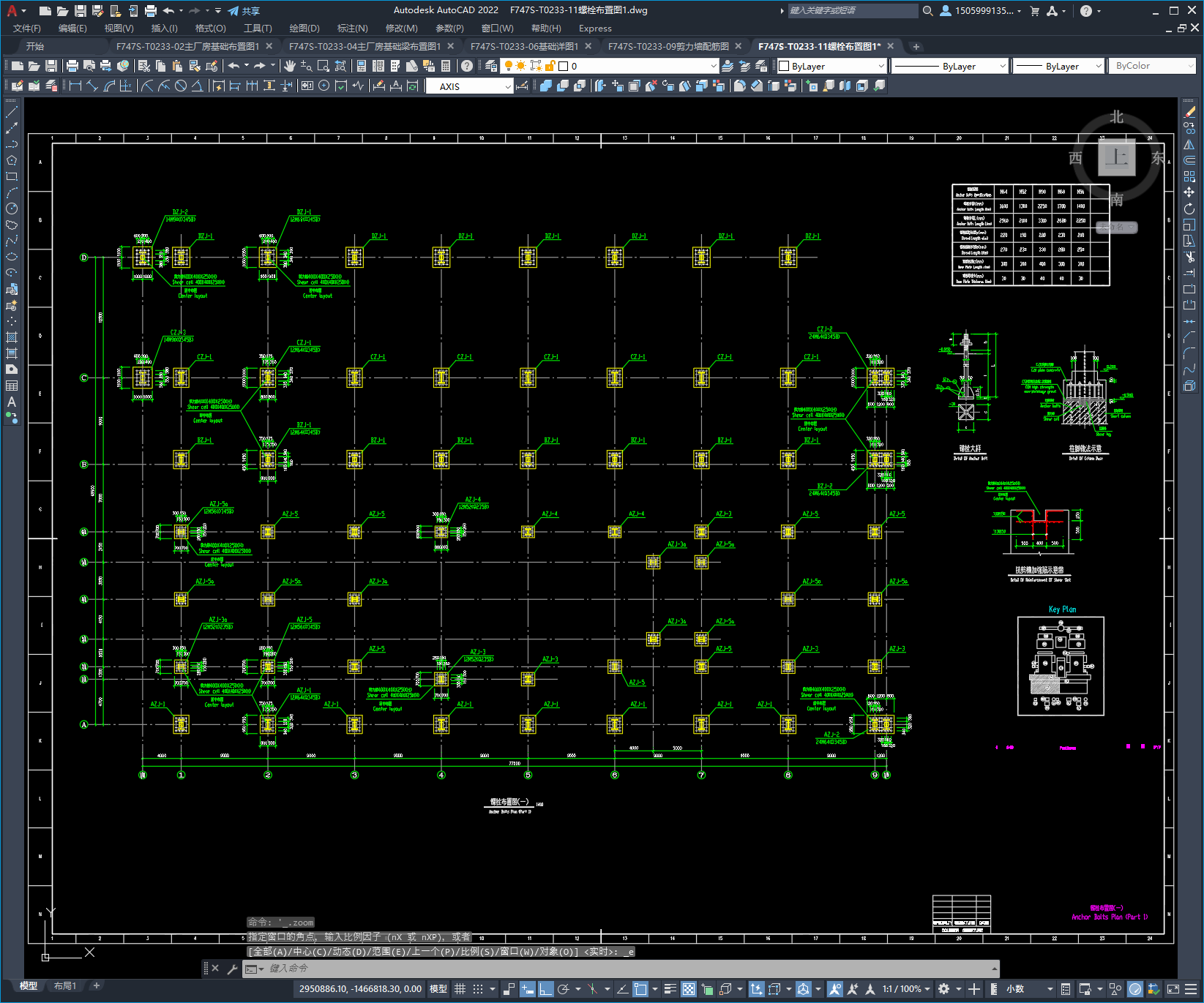Click the Undo arrow in Quick Access toolbar

coord(169,11)
